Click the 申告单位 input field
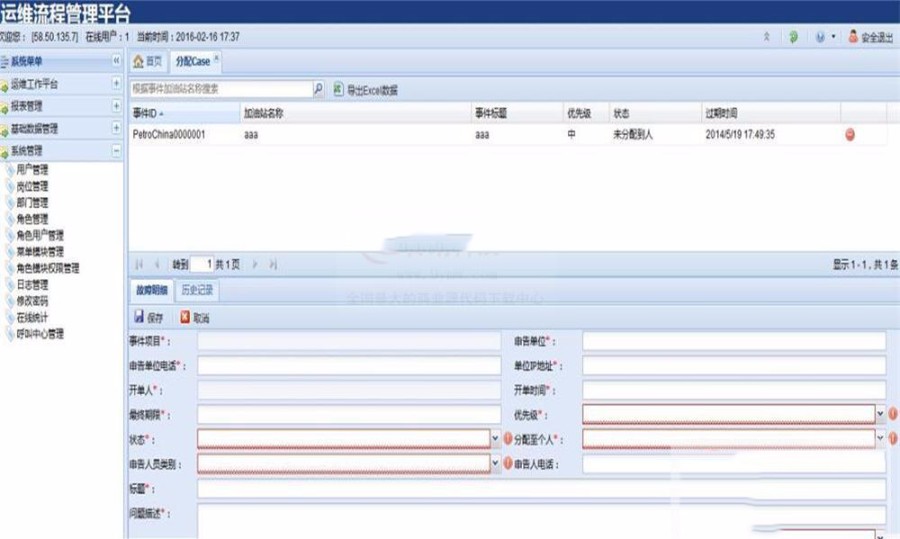 [x=734, y=341]
